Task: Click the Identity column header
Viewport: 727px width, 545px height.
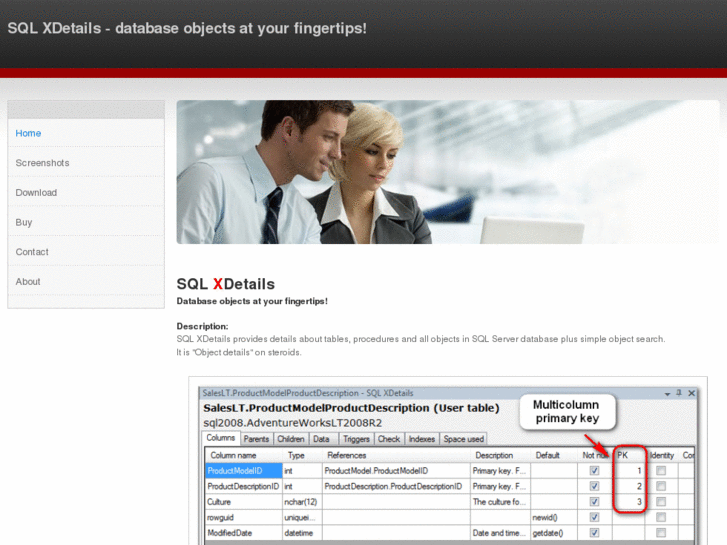Action: click(x=662, y=455)
